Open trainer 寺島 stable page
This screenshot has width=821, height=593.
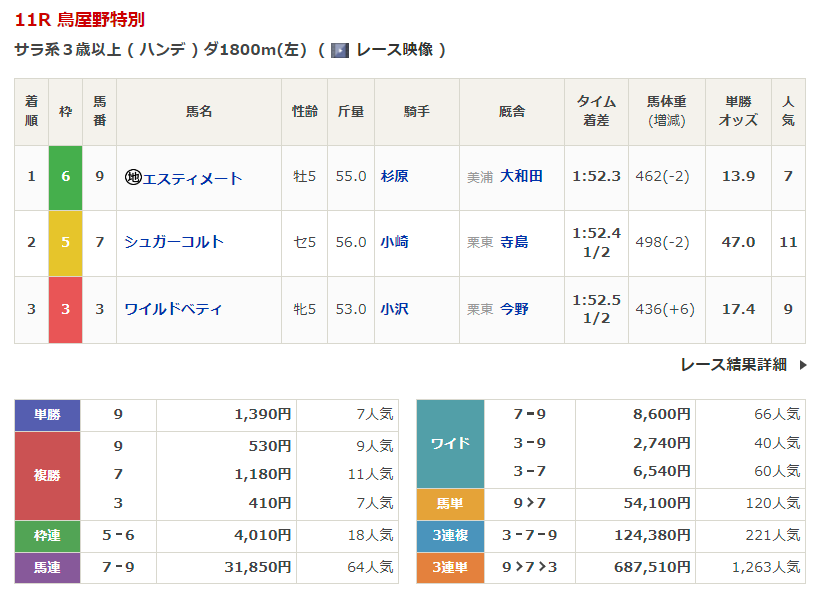point(514,242)
